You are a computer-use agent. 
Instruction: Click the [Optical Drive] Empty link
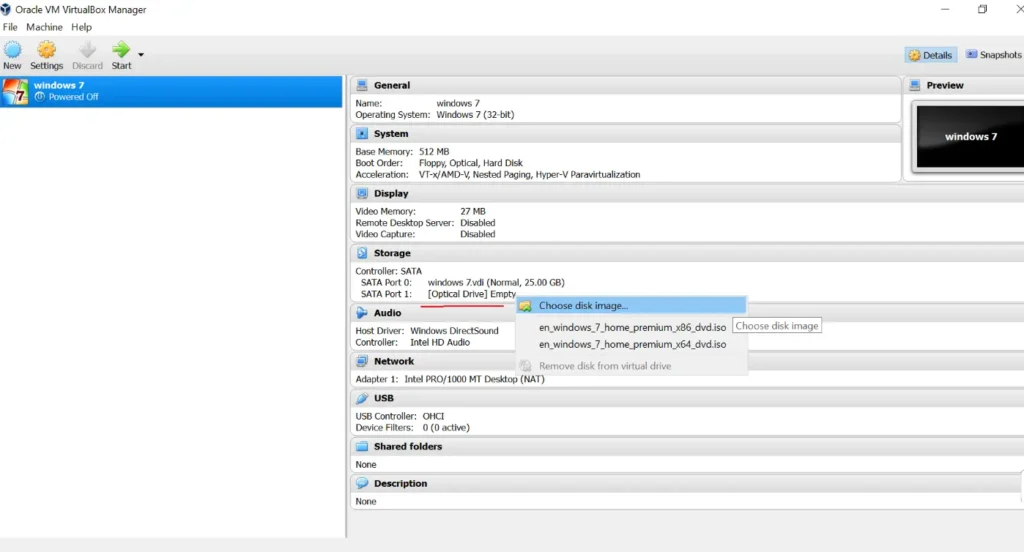(472, 294)
